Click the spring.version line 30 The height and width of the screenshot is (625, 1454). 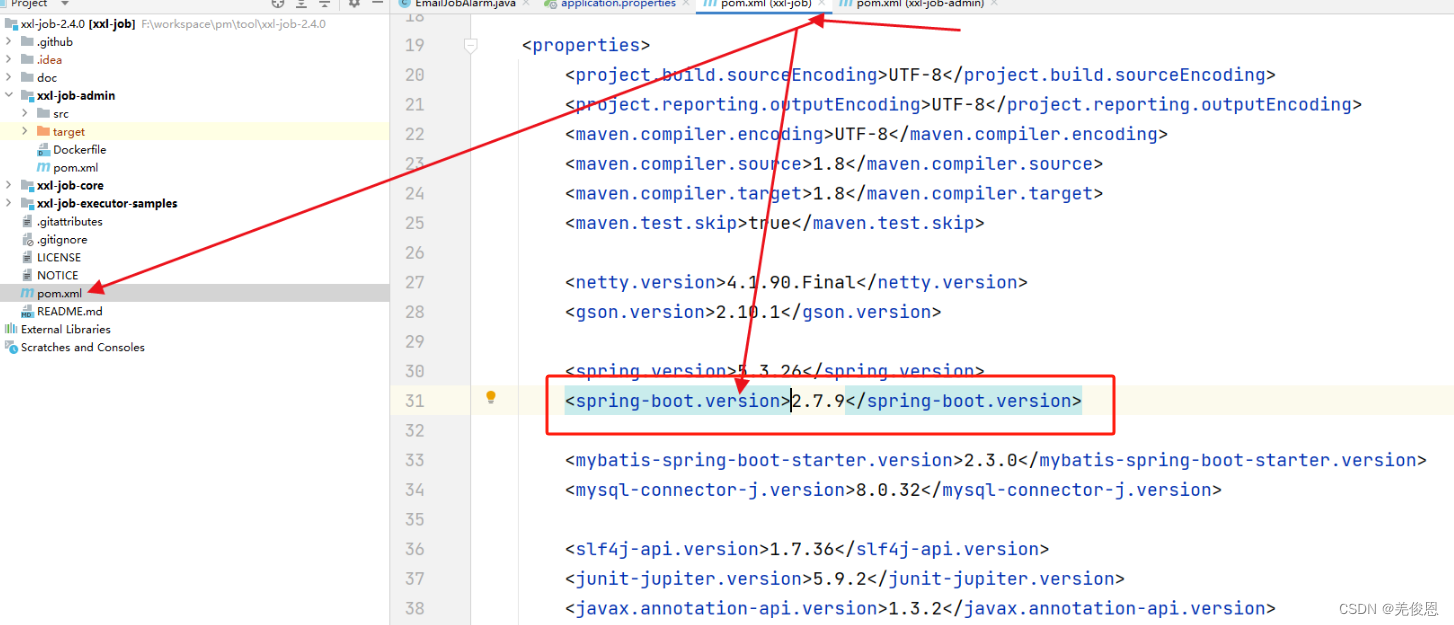coord(774,371)
